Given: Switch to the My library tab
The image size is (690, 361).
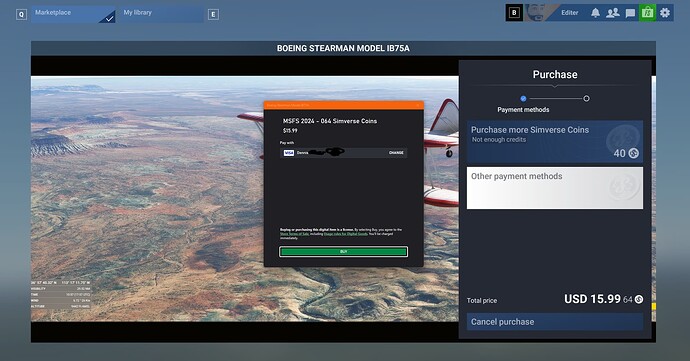Looking at the screenshot, I should (161, 14).
